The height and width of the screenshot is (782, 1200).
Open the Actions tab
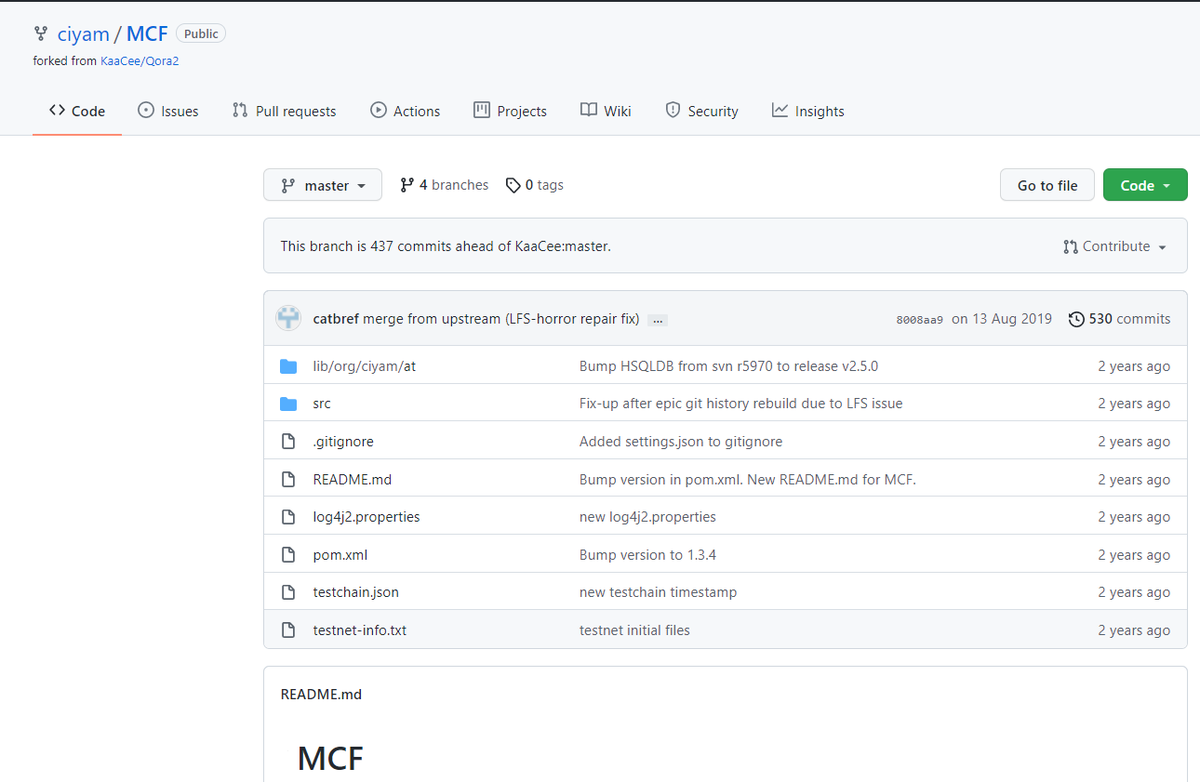[x=405, y=111]
